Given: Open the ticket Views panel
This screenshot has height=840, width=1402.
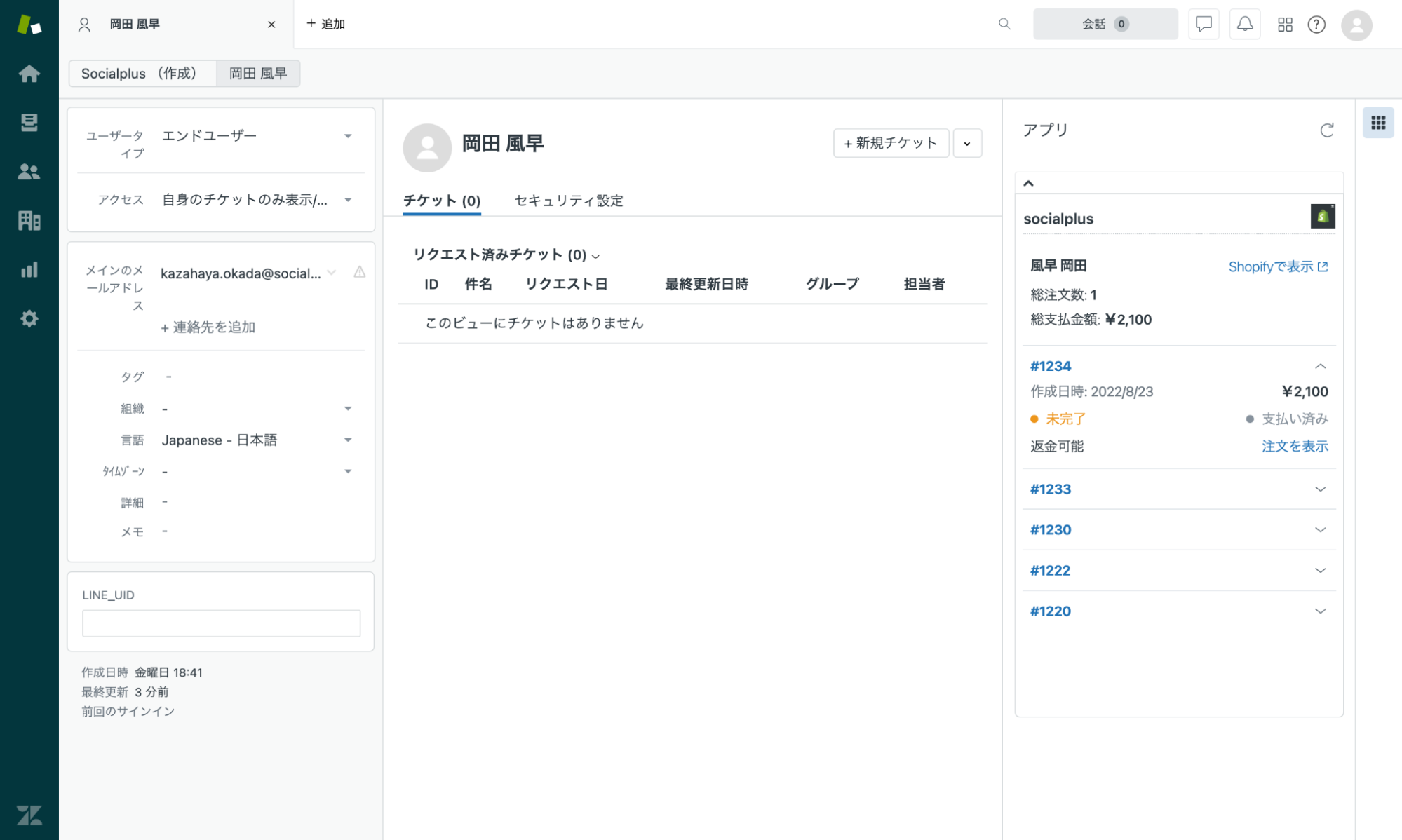Looking at the screenshot, I should coord(29,123).
